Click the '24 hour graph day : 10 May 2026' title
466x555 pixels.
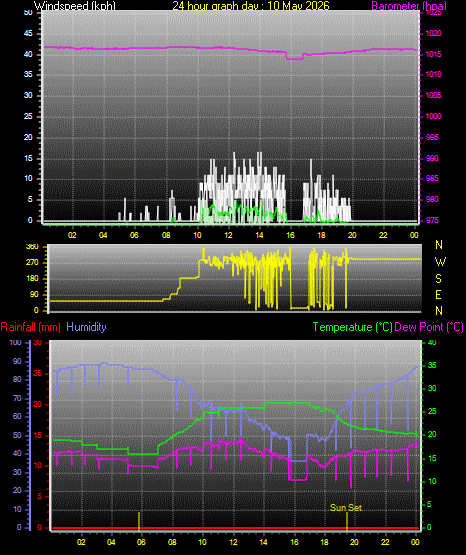tap(251, 5)
